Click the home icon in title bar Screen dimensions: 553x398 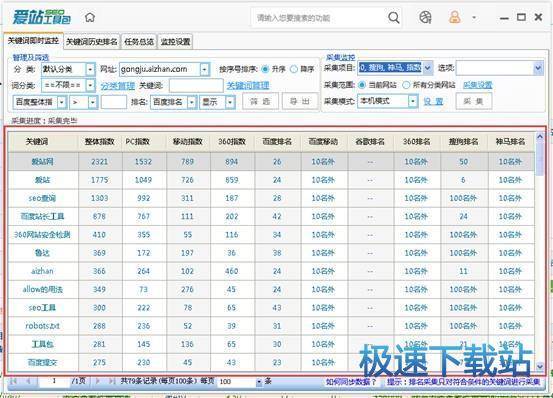90,17
